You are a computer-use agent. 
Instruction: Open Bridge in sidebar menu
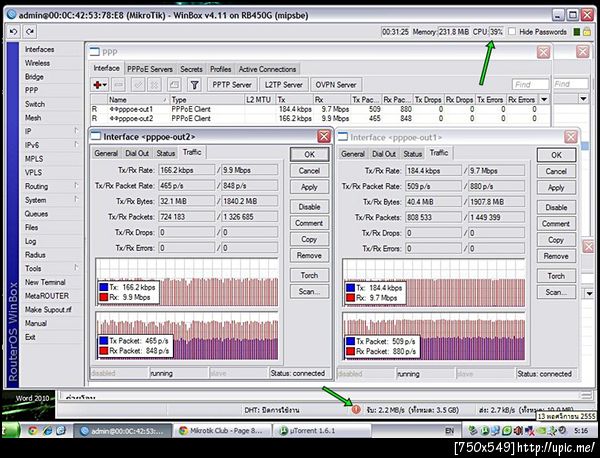tap(34, 77)
